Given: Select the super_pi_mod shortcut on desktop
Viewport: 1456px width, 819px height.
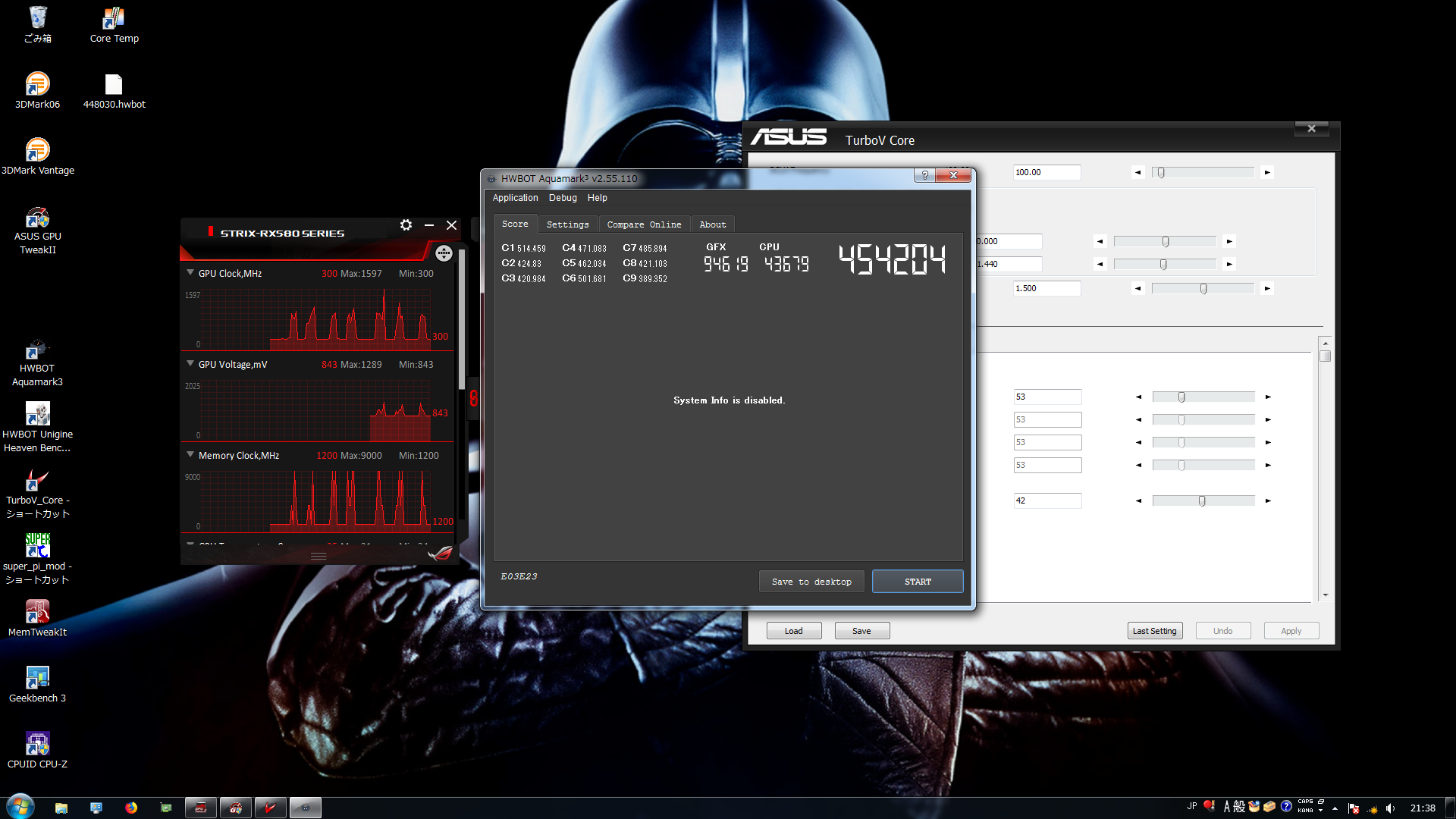Looking at the screenshot, I should tap(38, 560).
